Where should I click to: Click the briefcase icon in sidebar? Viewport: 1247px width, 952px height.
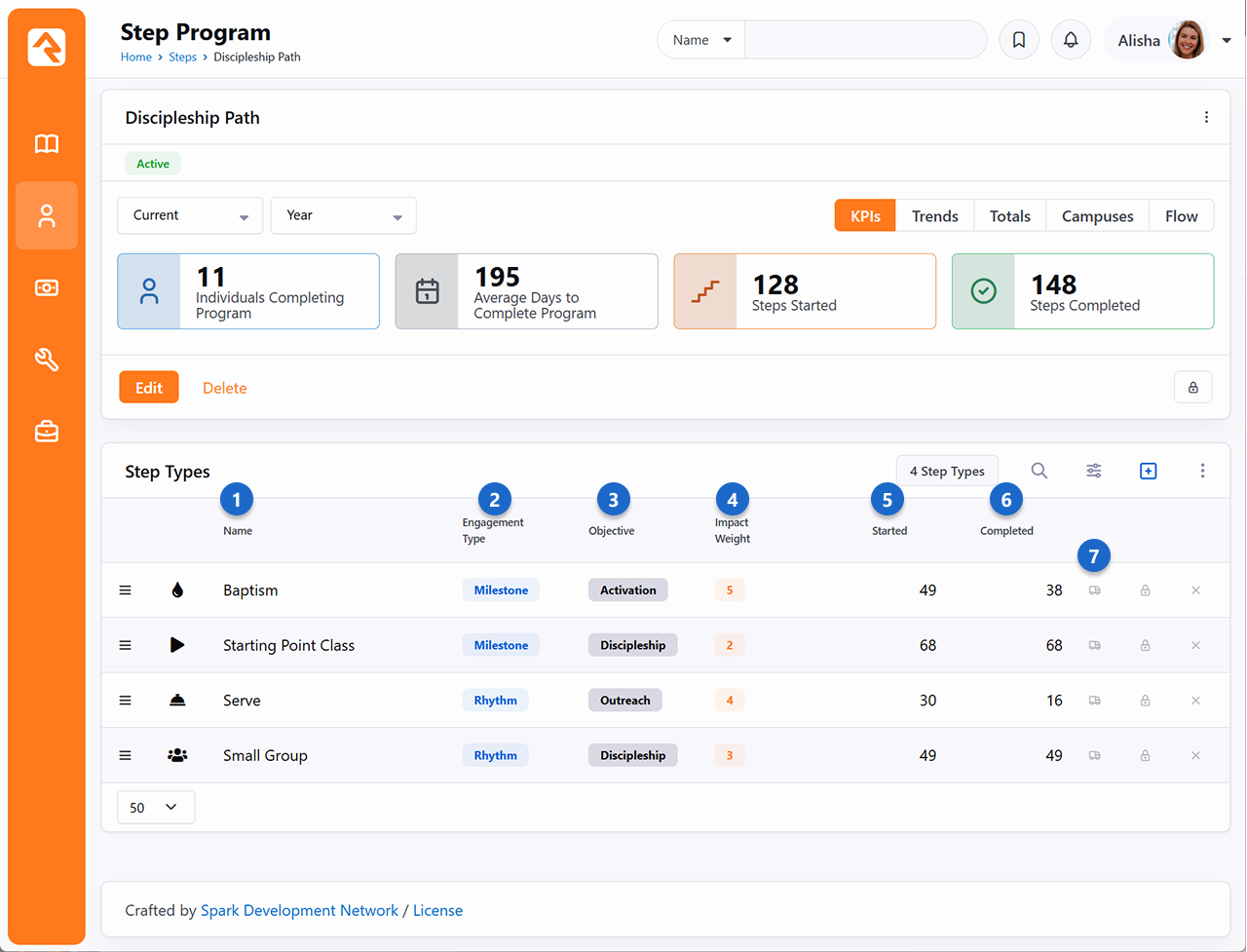(x=47, y=432)
